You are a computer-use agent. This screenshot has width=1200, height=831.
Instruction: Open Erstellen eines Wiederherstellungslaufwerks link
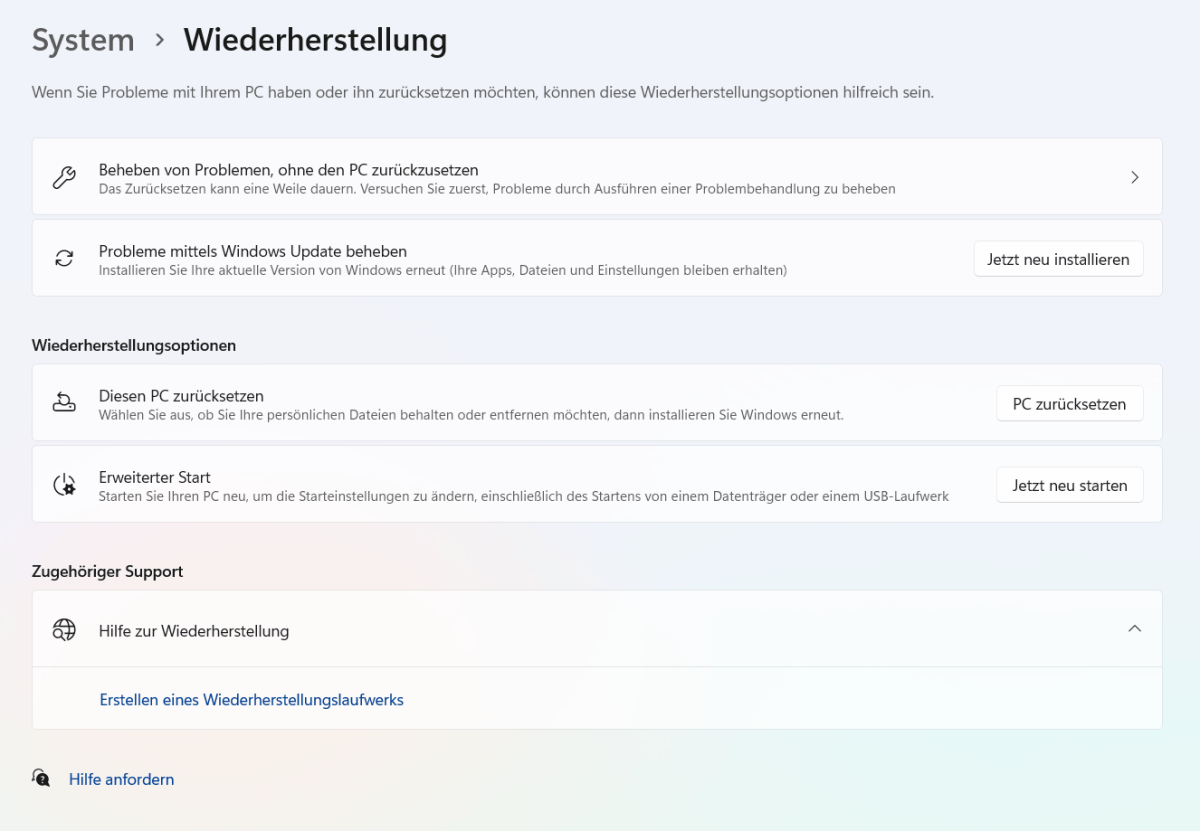point(251,700)
